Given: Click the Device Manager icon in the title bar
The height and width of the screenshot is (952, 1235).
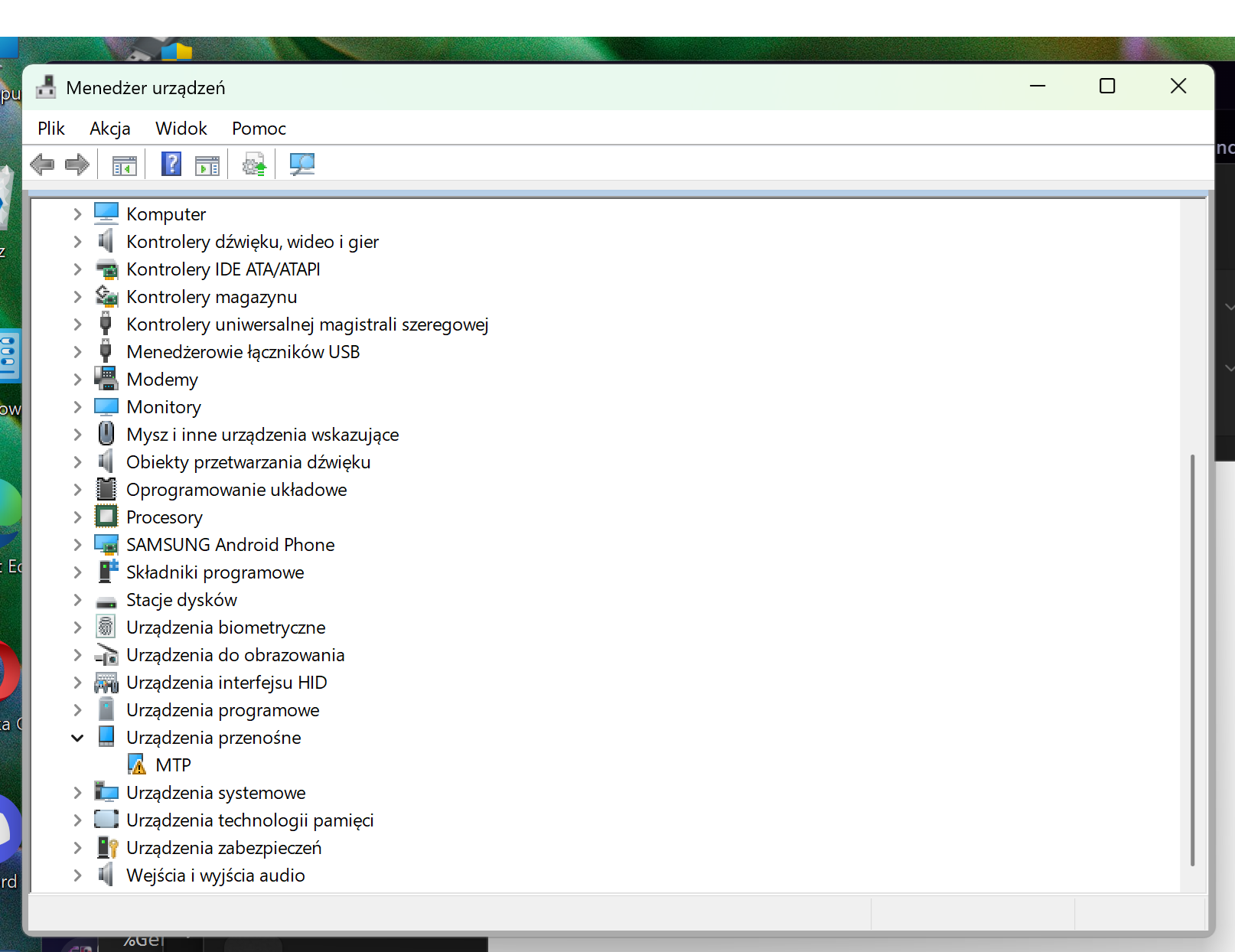Looking at the screenshot, I should [46, 86].
